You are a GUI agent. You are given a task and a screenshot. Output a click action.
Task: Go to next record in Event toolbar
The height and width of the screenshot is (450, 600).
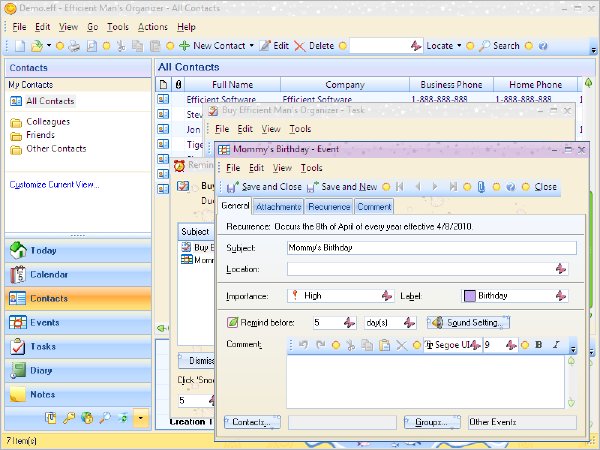click(x=435, y=187)
